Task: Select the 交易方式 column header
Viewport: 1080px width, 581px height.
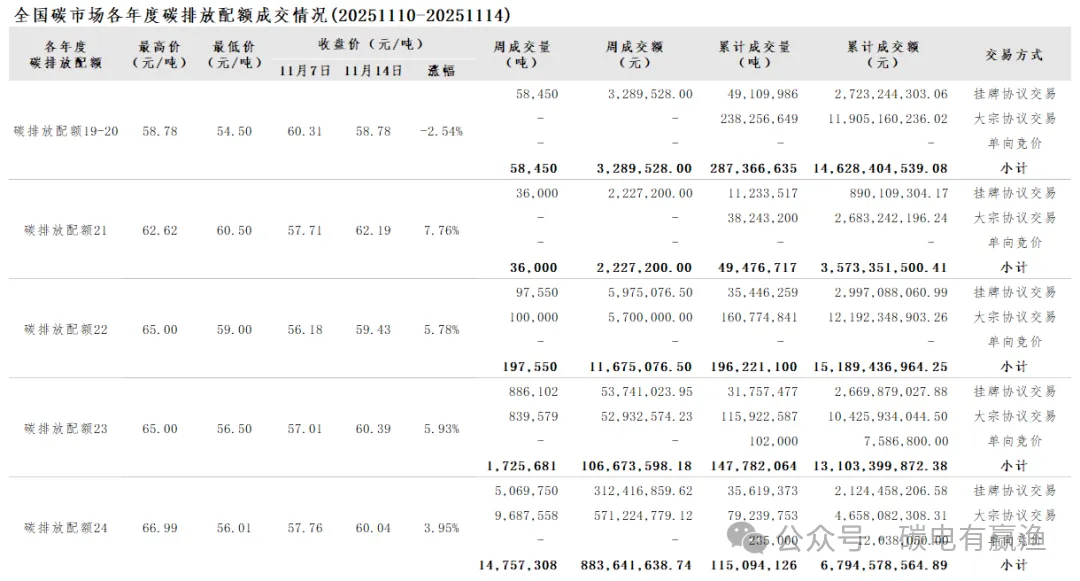Action: 1014,55
